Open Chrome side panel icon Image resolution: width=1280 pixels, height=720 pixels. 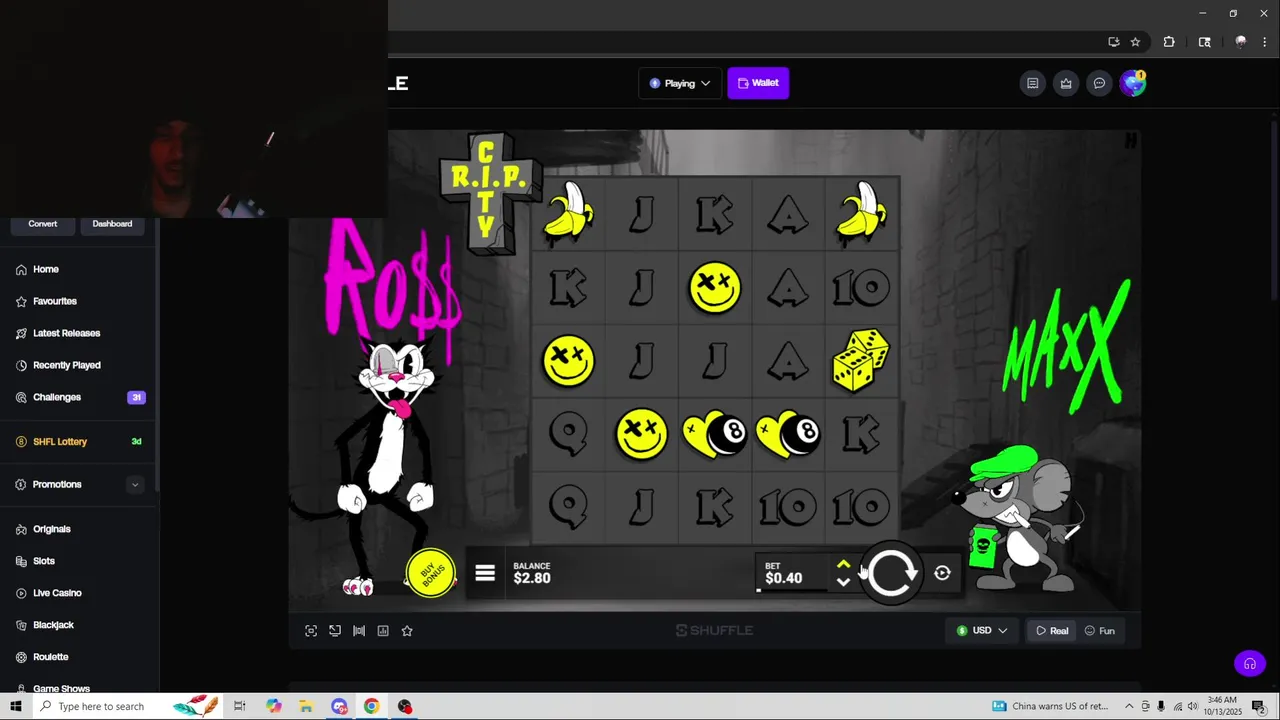click(1204, 42)
